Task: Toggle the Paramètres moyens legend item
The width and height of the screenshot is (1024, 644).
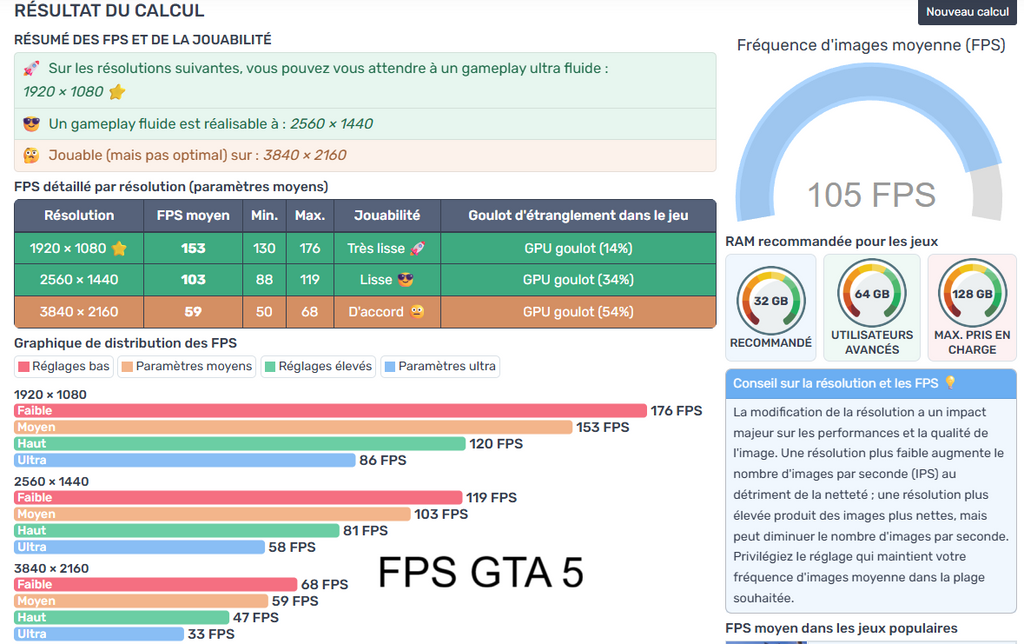Action: (x=186, y=366)
